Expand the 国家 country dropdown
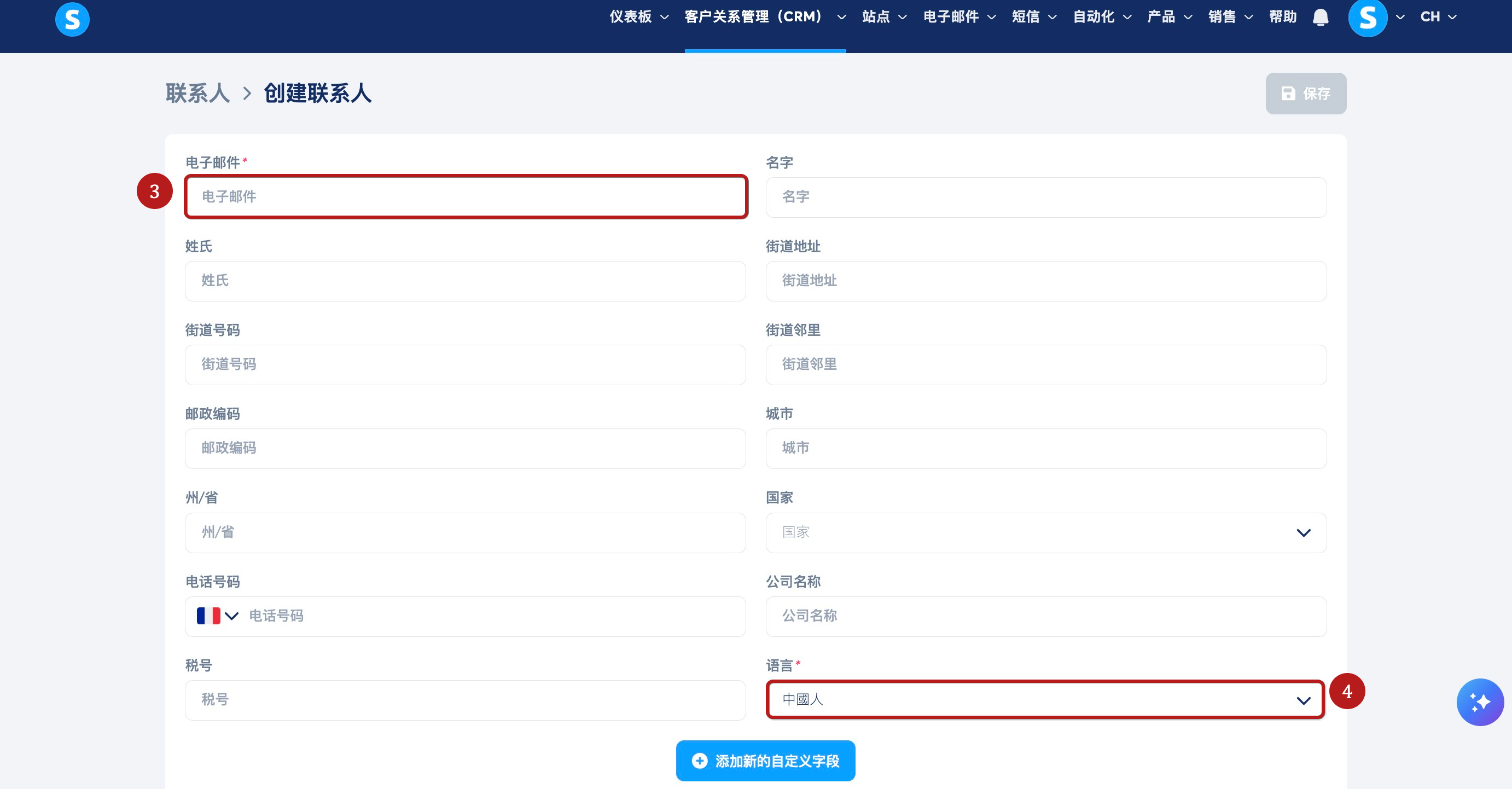 pos(1045,532)
